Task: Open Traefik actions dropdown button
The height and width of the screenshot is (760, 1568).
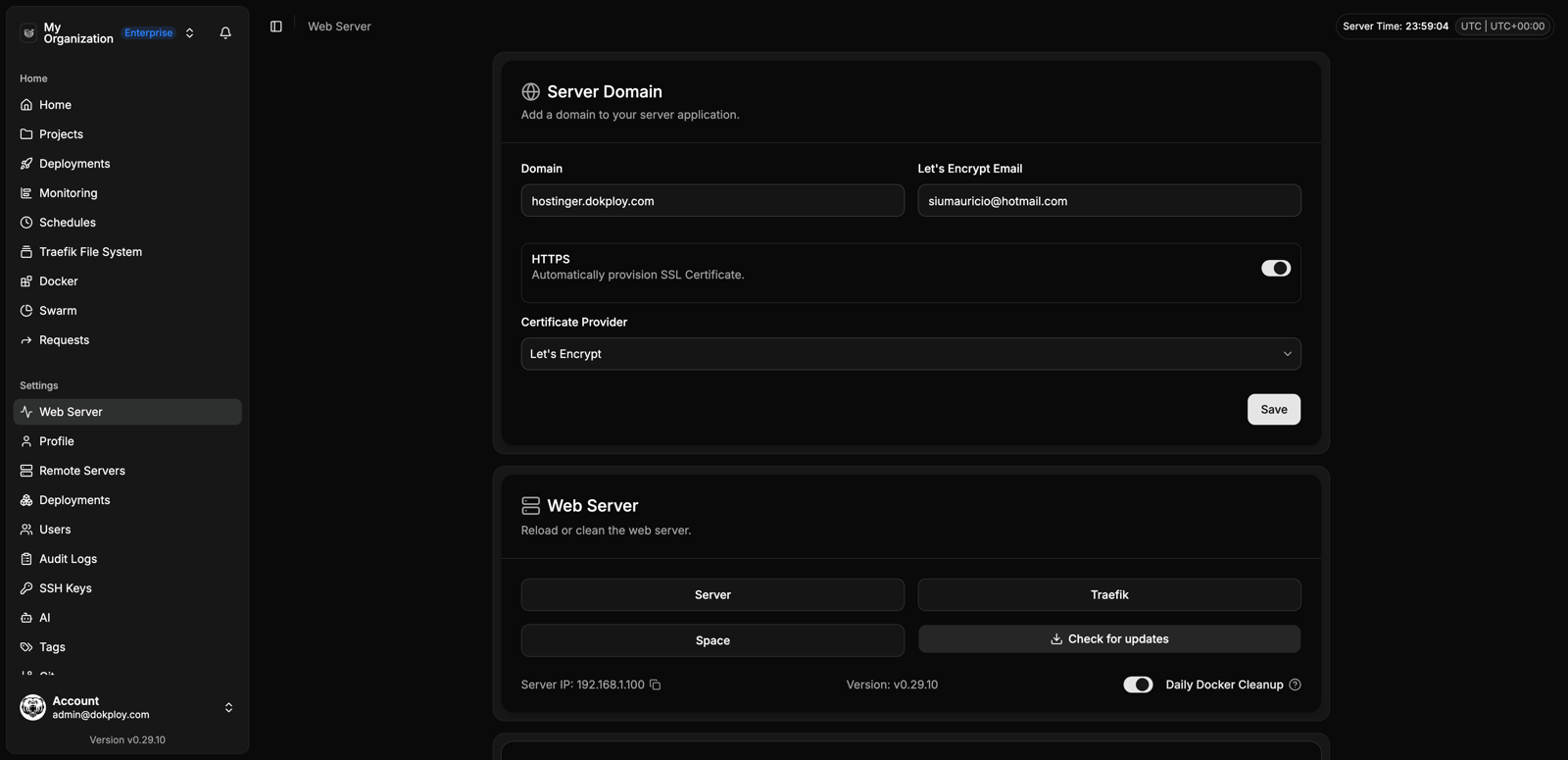Action: coord(1109,594)
